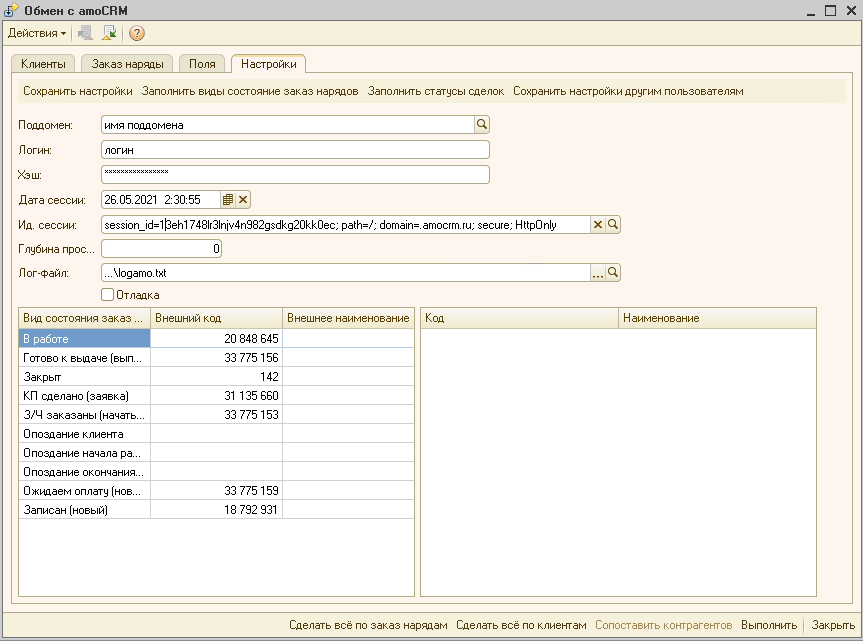Click external code cell 142
Viewport: 863px width, 641px height.
(216, 377)
